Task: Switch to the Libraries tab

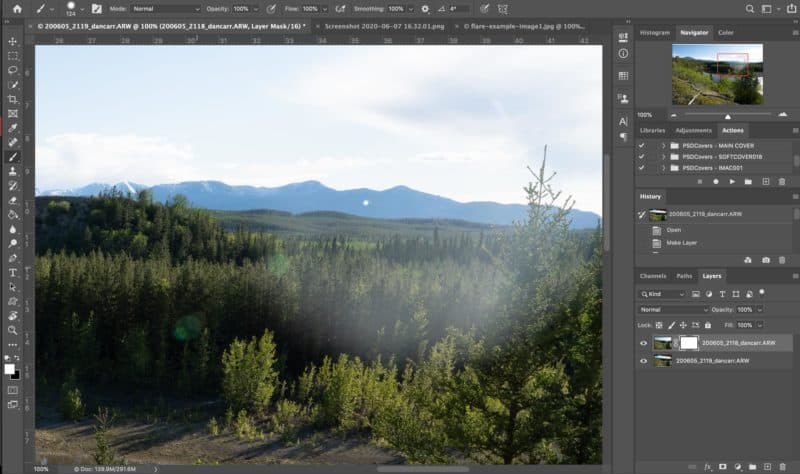Action: [653, 131]
